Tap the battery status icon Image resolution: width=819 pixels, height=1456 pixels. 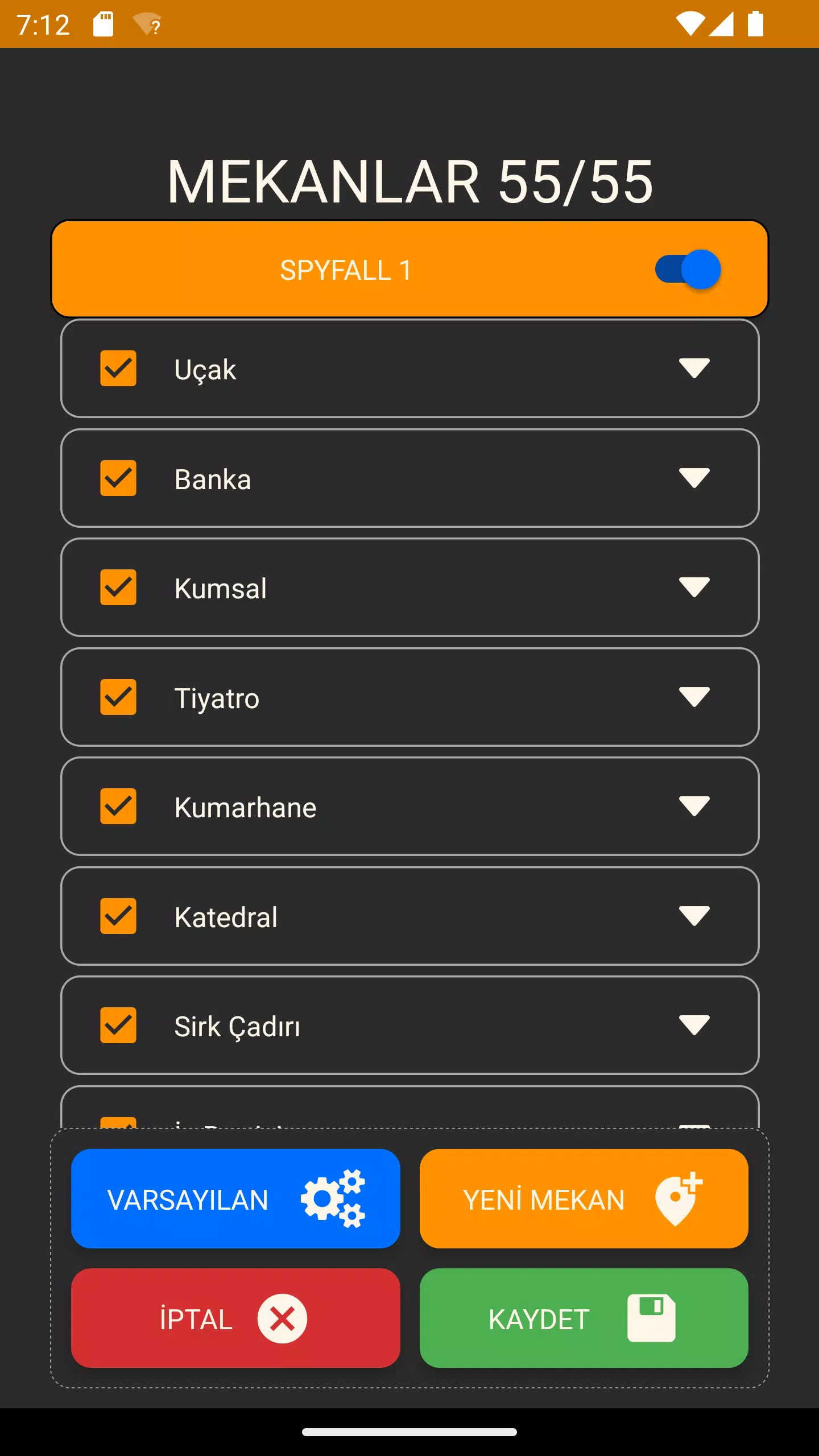coord(755,24)
